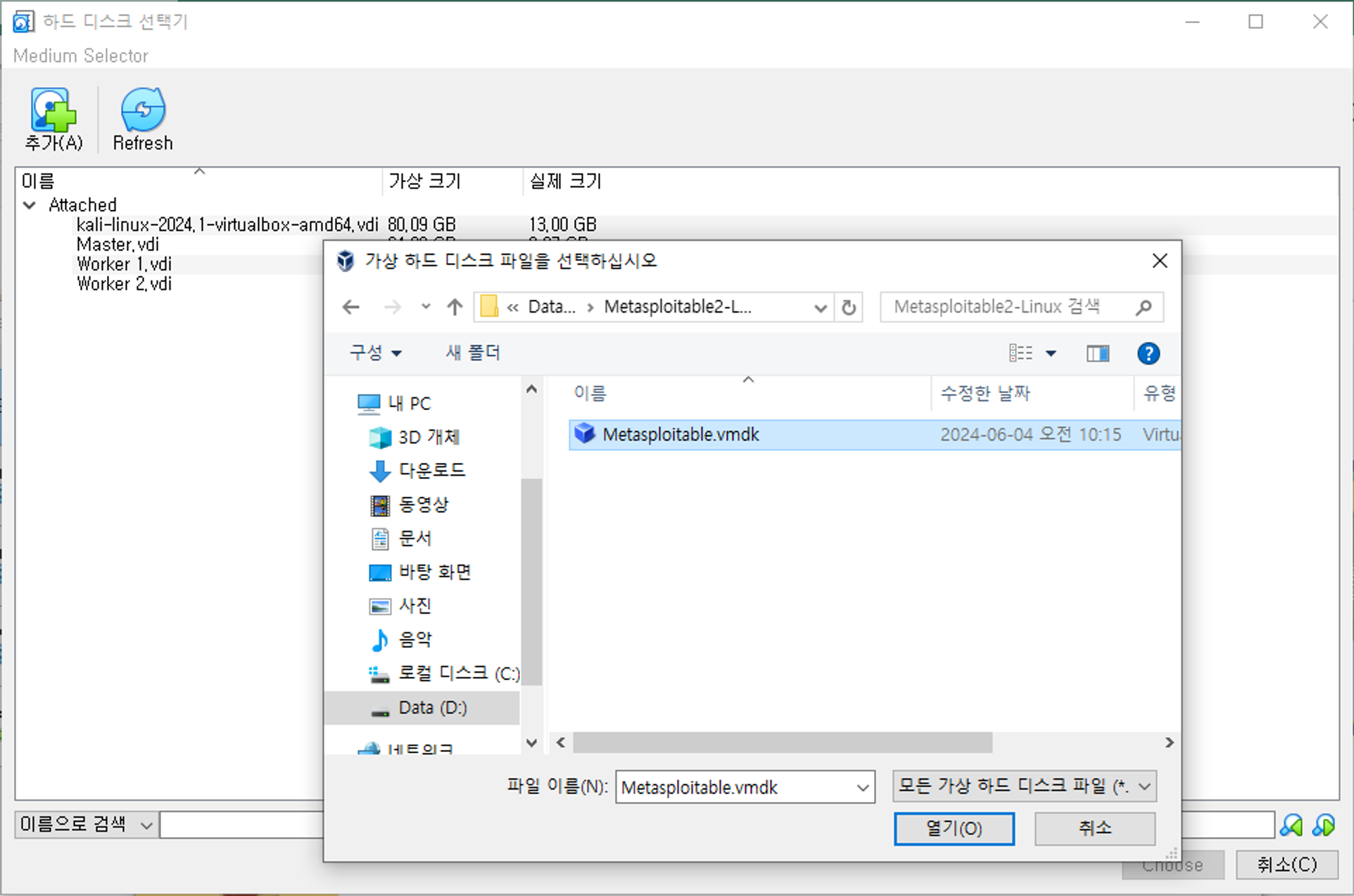1354x896 pixels.
Task: Open 바탕 화면 (Desktop) folder
Action: click(x=420, y=572)
